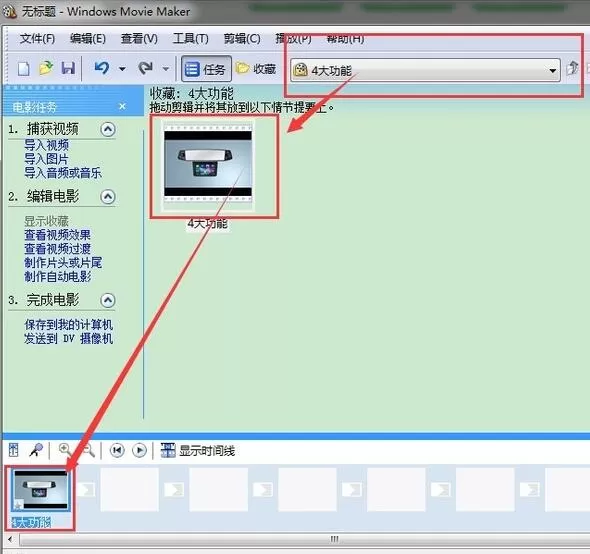Collapse the 捕获视频 section
The height and width of the screenshot is (554, 590).
coord(108,129)
